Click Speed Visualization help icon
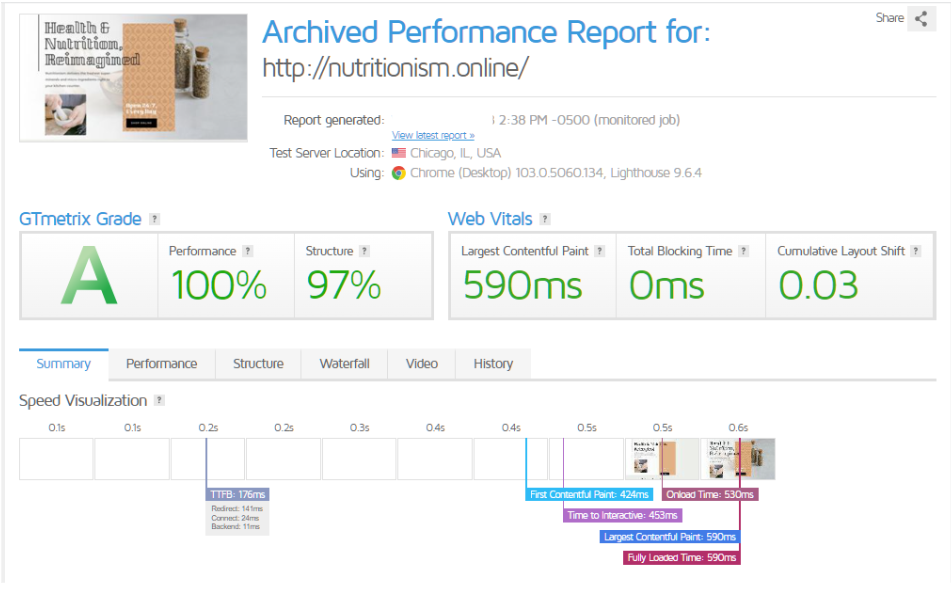 pyautogui.click(x=159, y=400)
